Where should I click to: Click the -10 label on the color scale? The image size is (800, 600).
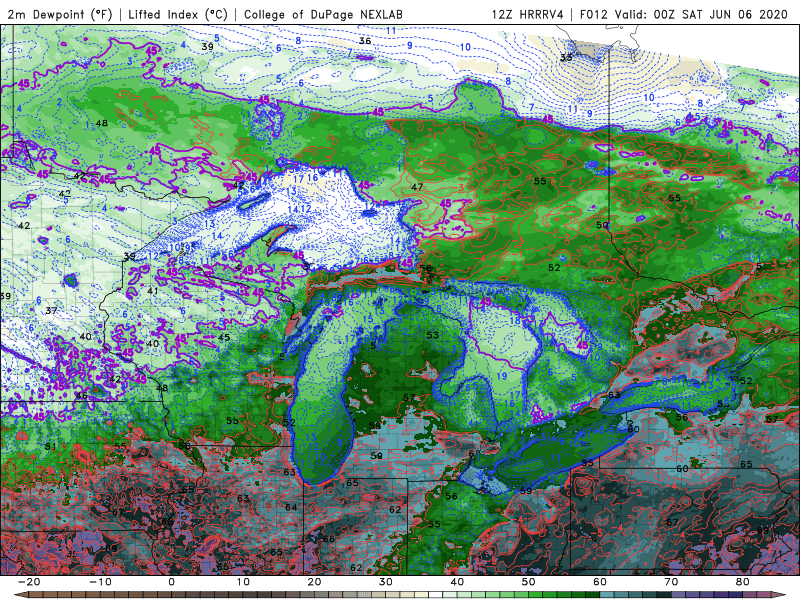(x=100, y=582)
